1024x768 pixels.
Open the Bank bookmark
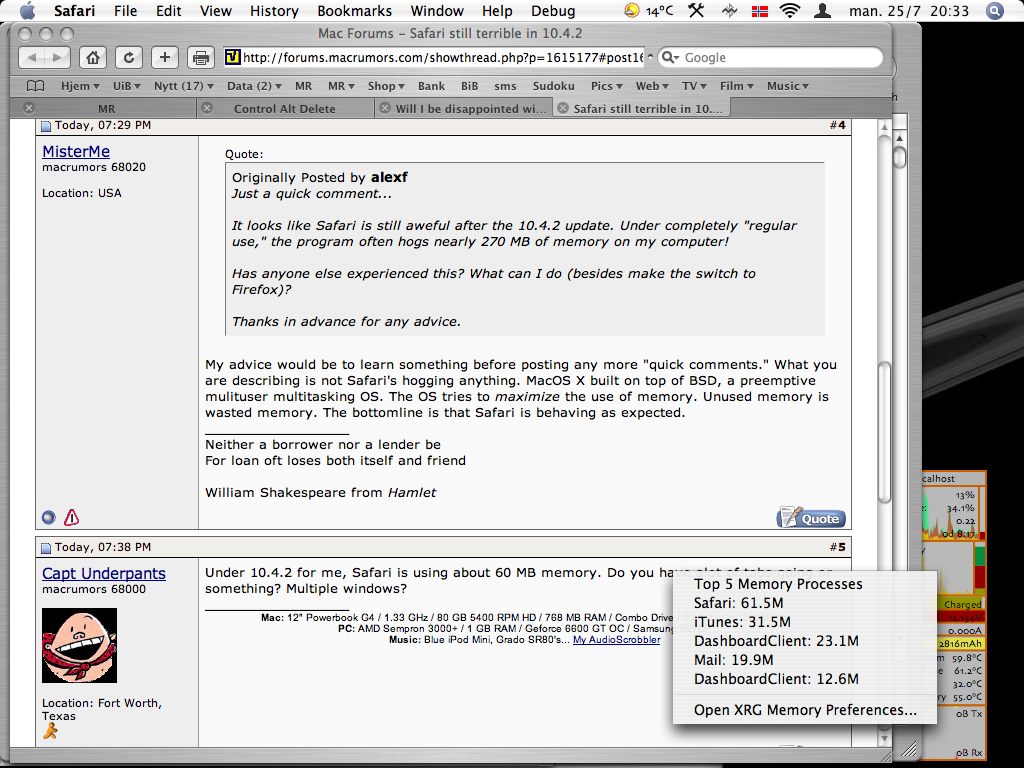pyautogui.click(x=431, y=86)
